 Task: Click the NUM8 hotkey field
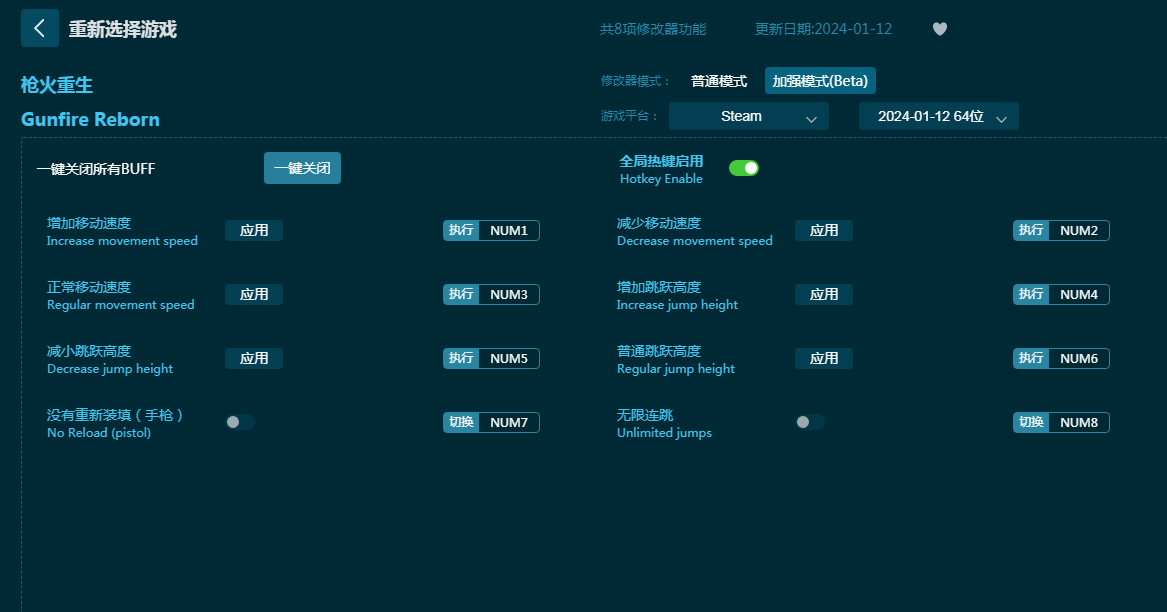pos(1079,423)
